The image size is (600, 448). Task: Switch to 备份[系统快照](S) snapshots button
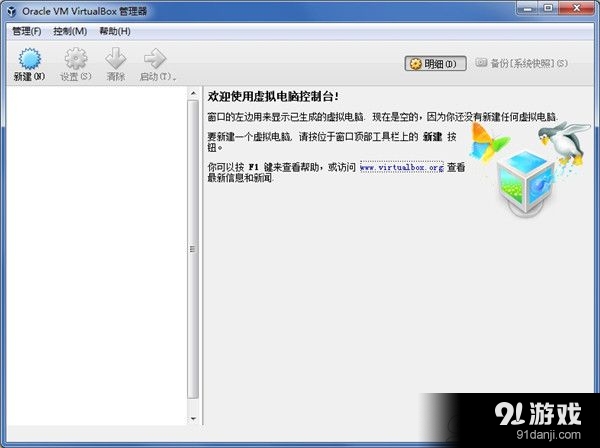[x=522, y=63]
